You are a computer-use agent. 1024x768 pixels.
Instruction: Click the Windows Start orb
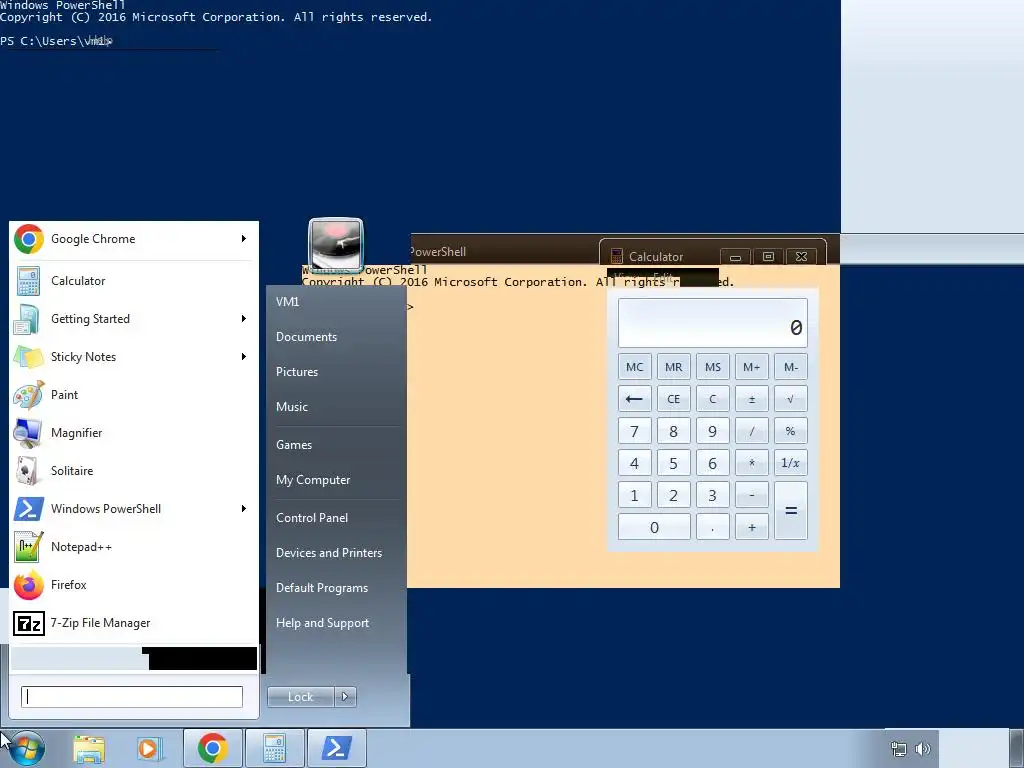point(27,748)
